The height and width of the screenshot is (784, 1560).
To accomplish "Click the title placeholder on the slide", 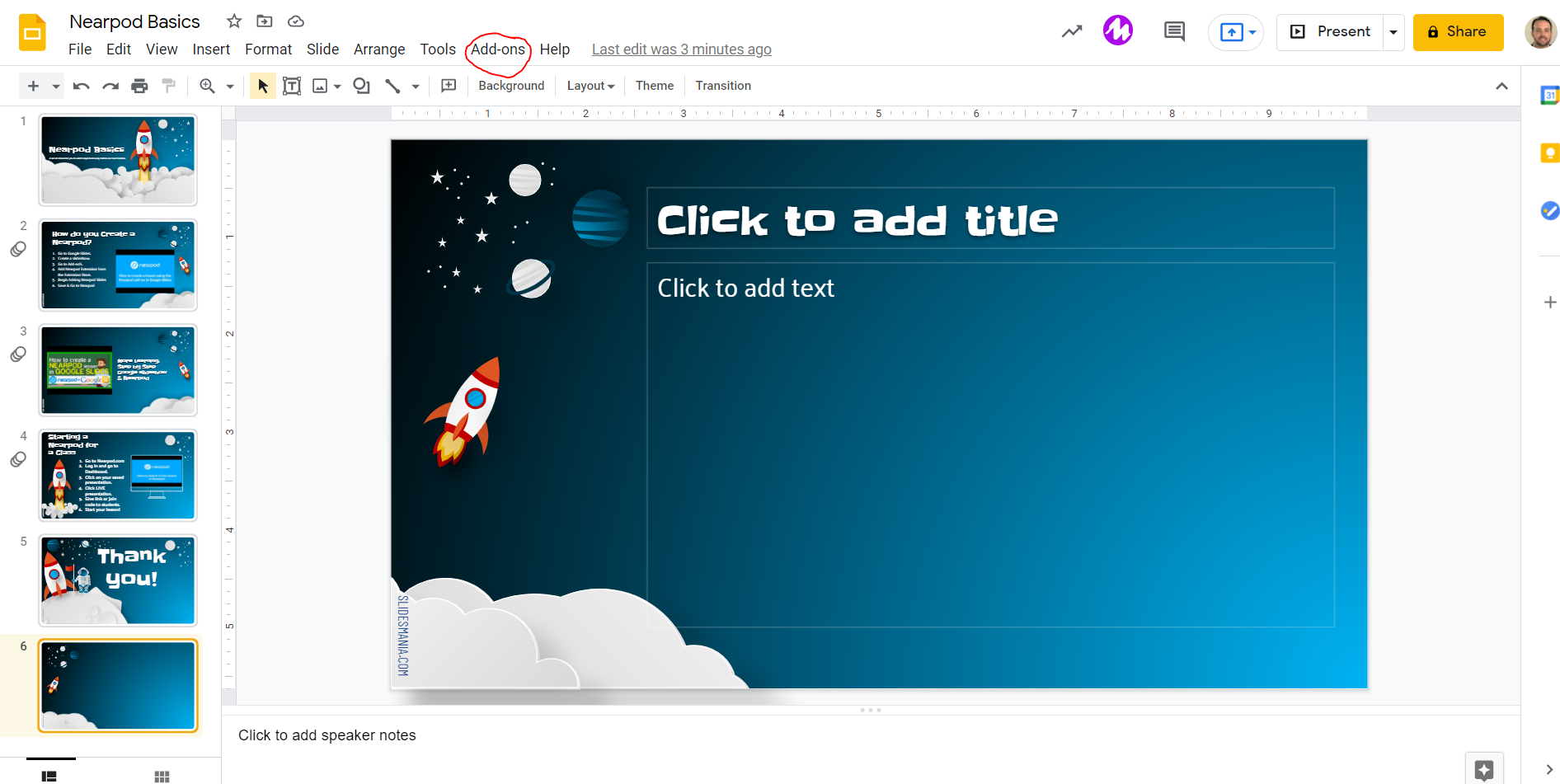I will click(x=990, y=218).
